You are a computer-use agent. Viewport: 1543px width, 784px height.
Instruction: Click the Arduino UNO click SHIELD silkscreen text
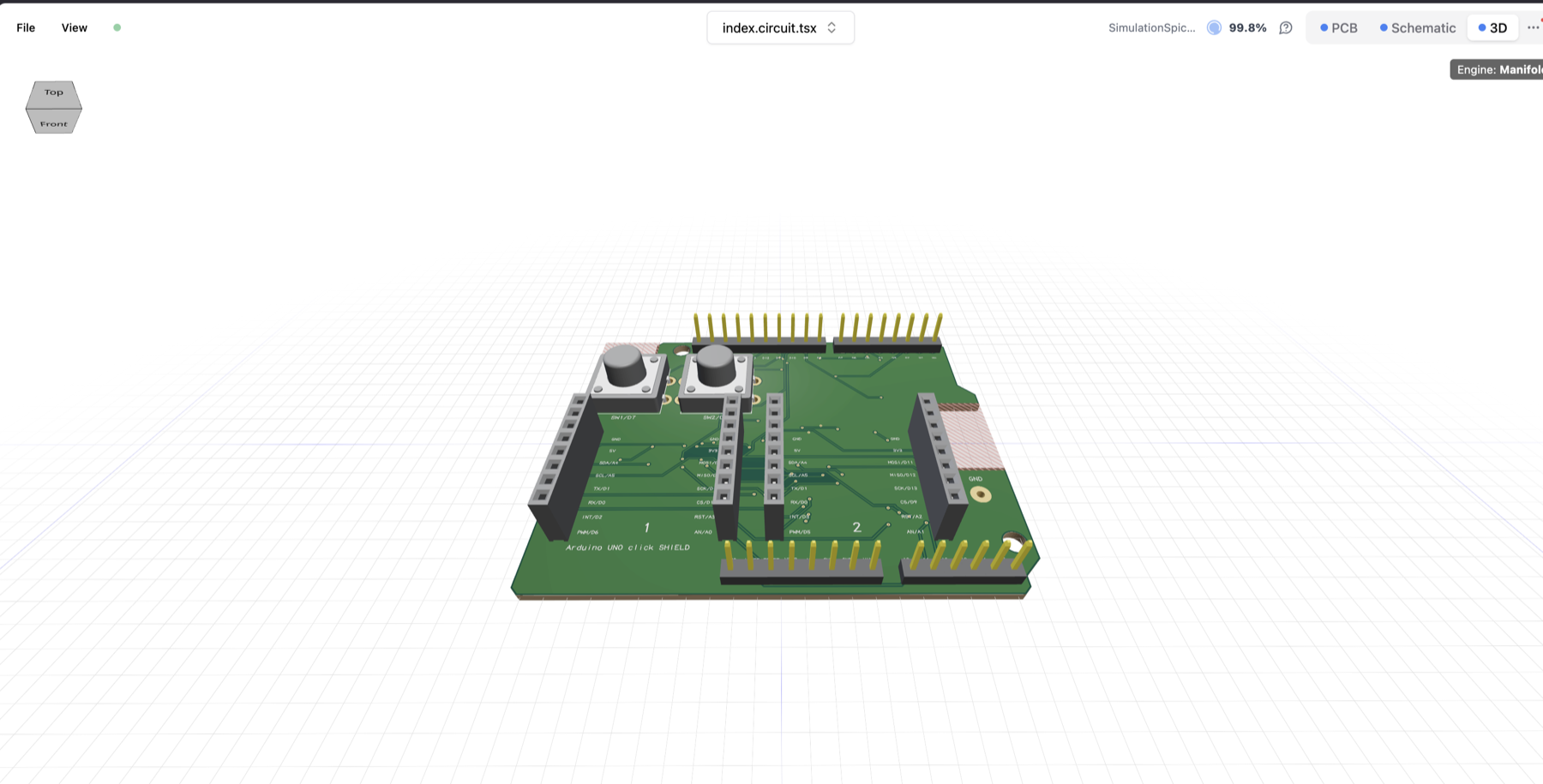(x=627, y=548)
